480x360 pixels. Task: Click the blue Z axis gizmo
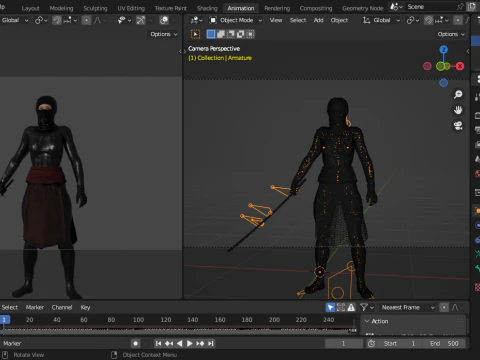(x=443, y=50)
